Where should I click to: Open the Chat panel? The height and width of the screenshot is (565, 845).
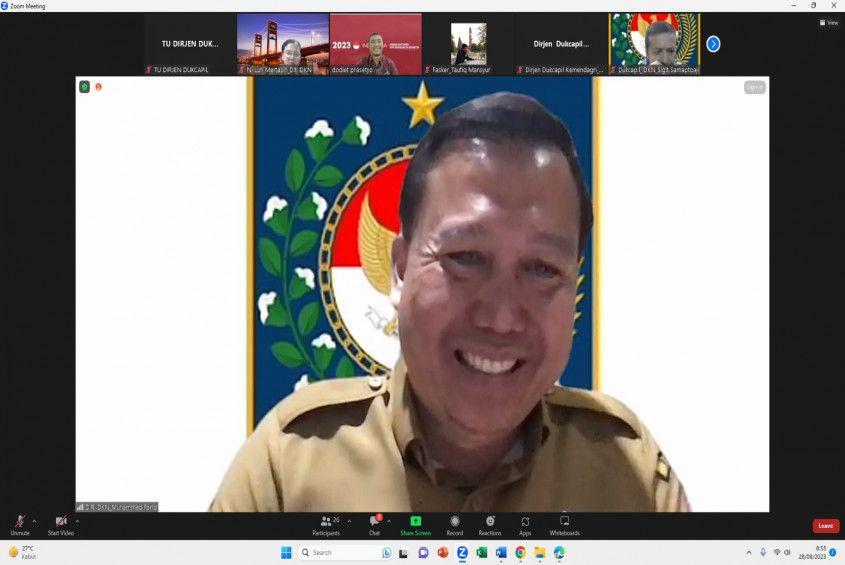(375, 525)
